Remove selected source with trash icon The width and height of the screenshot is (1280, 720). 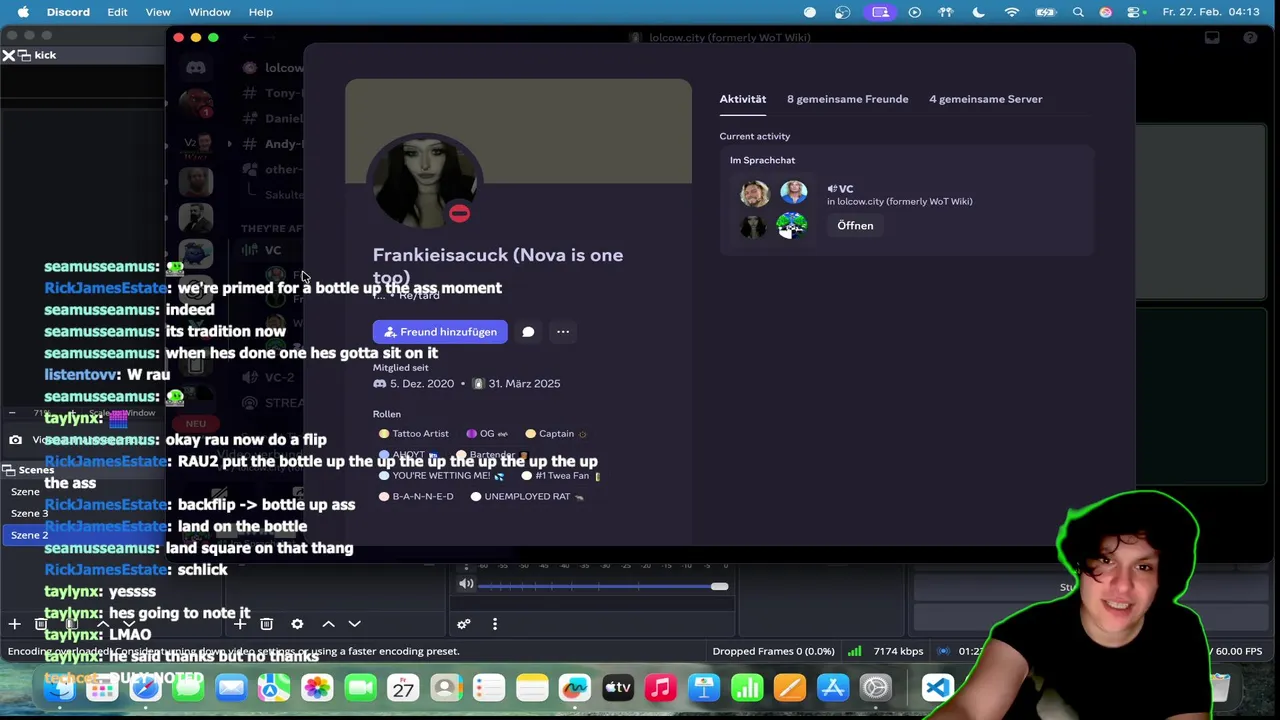266,624
